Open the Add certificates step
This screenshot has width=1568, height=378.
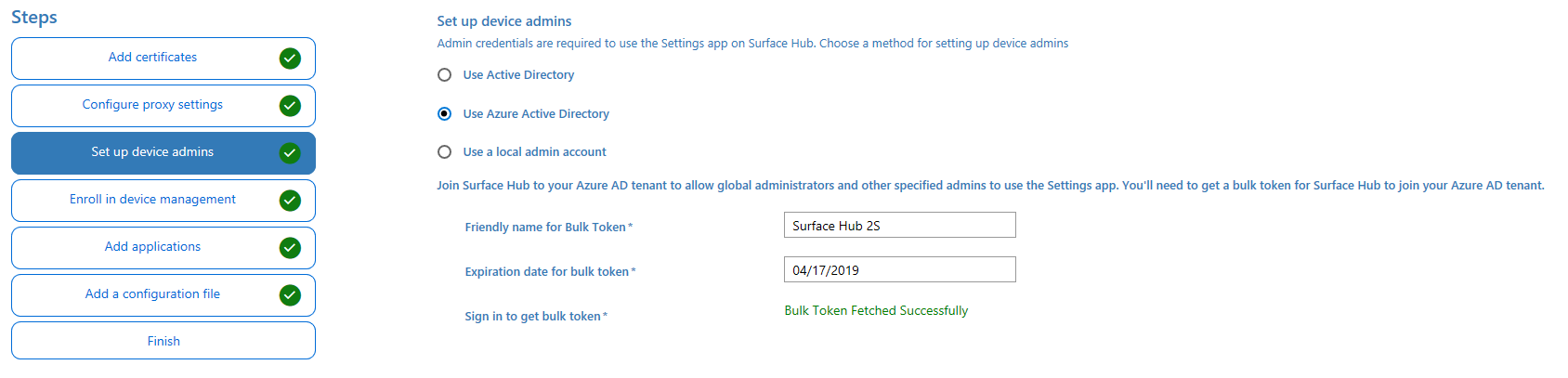(x=152, y=58)
